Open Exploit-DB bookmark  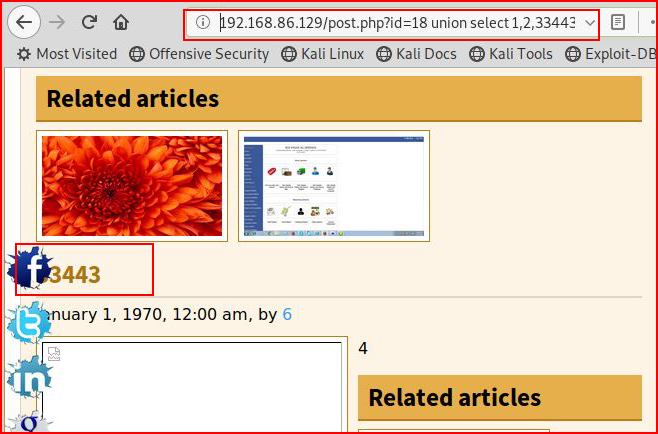coord(611,54)
